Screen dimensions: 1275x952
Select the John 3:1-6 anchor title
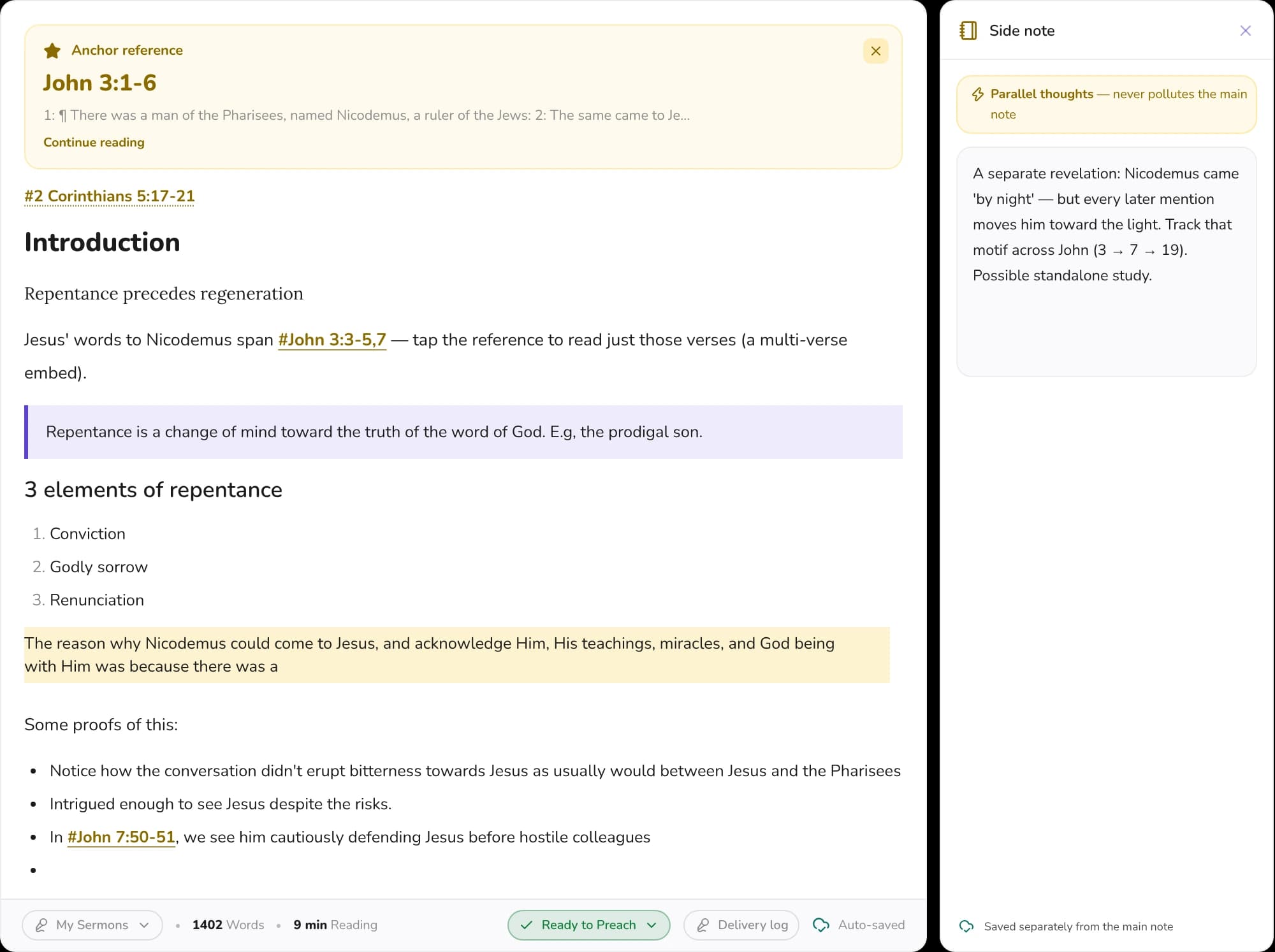coord(99,83)
